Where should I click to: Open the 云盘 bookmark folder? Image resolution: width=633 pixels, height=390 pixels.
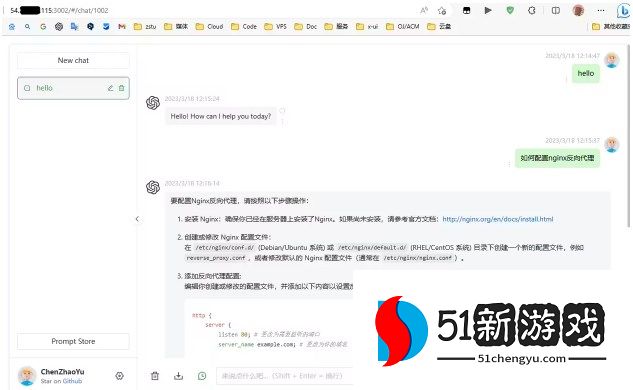coord(439,27)
